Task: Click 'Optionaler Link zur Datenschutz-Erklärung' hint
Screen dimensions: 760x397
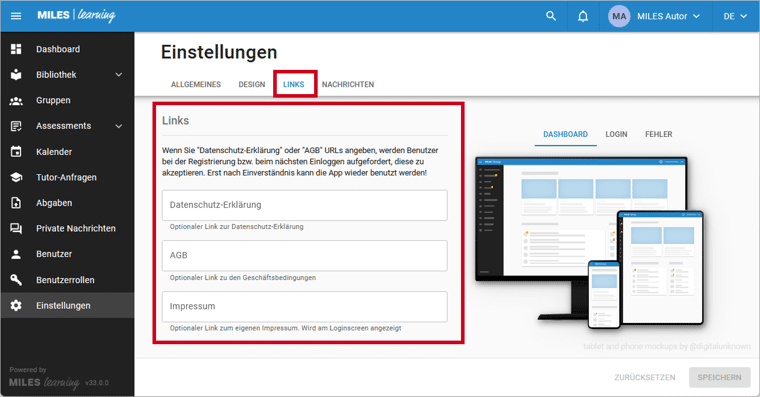Action: coord(237,226)
